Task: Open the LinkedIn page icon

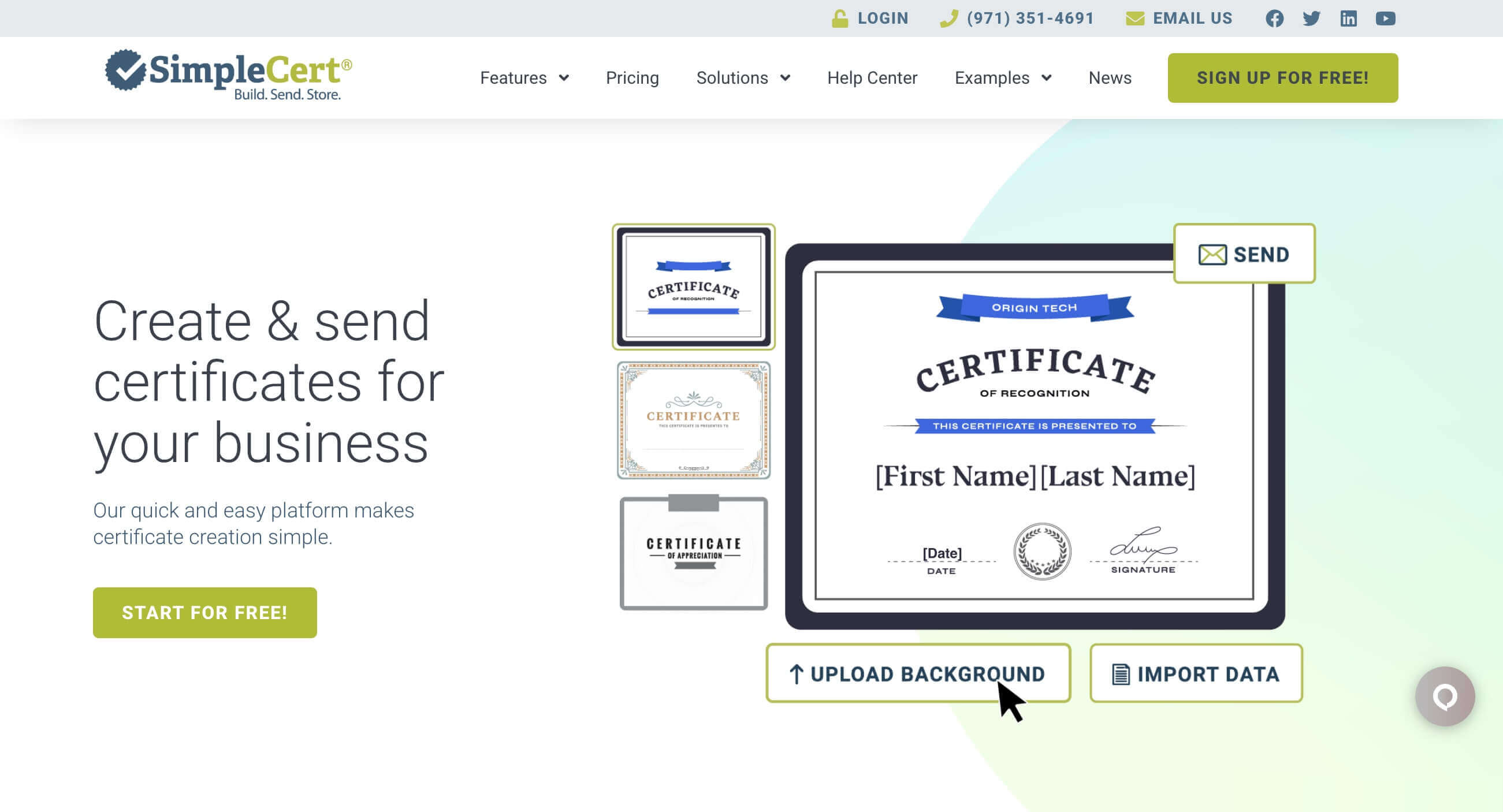Action: point(1348,18)
